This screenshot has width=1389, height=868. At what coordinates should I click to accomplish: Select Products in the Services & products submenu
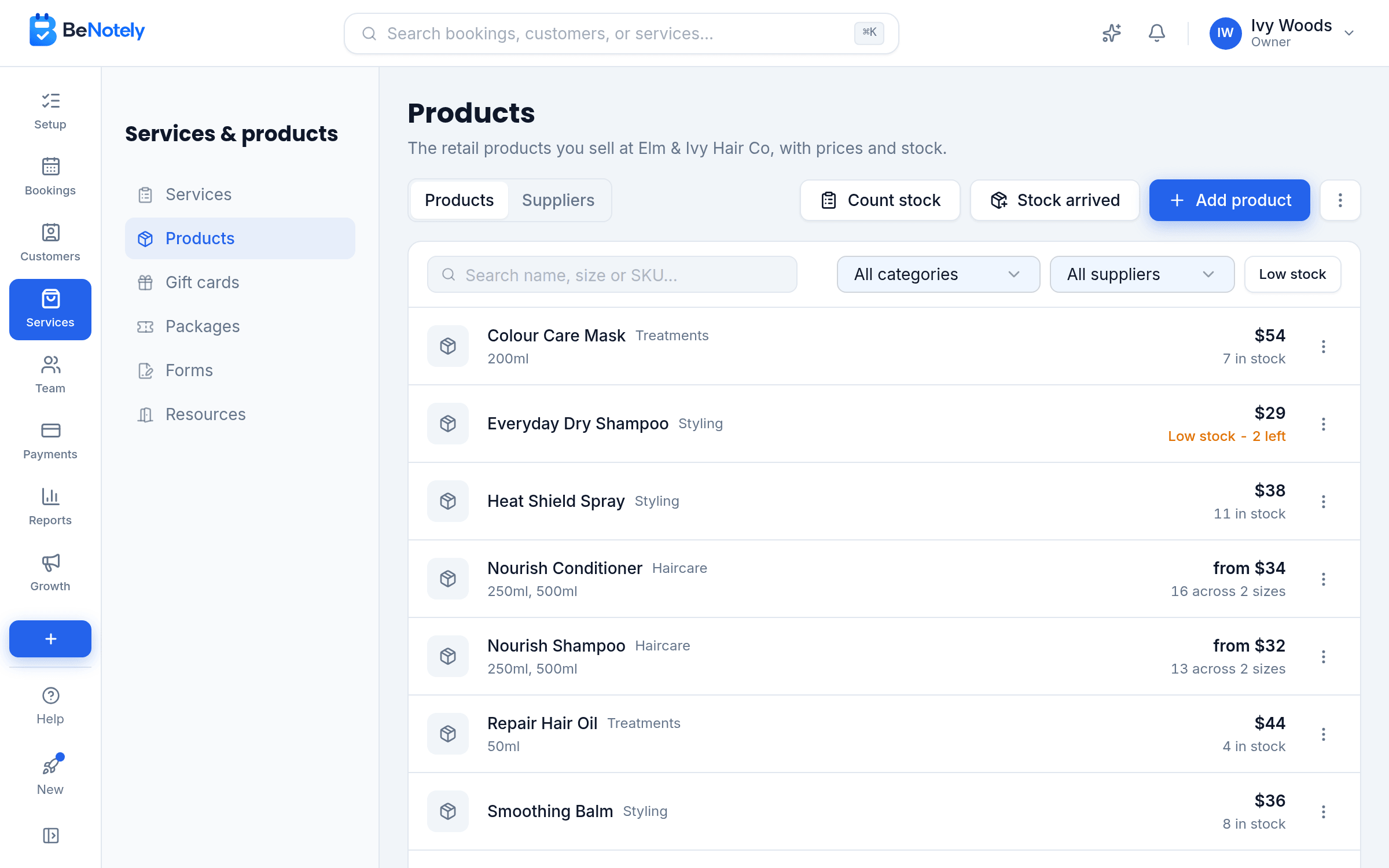(240, 238)
